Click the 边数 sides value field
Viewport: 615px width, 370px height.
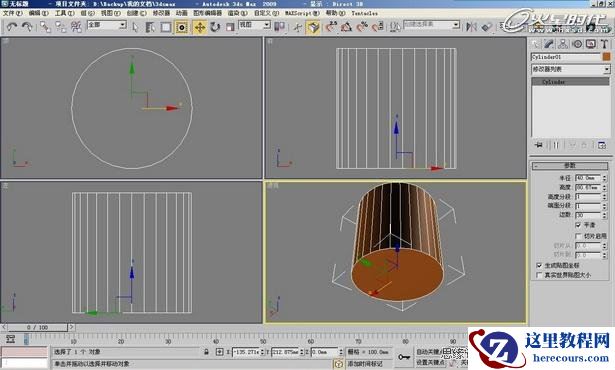pyautogui.click(x=588, y=215)
